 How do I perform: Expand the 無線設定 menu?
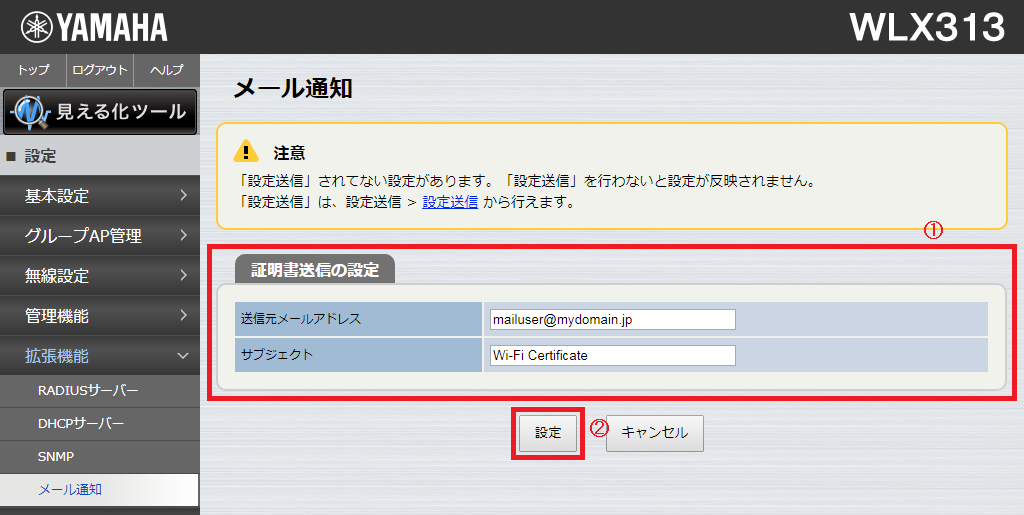tap(100, 275)
